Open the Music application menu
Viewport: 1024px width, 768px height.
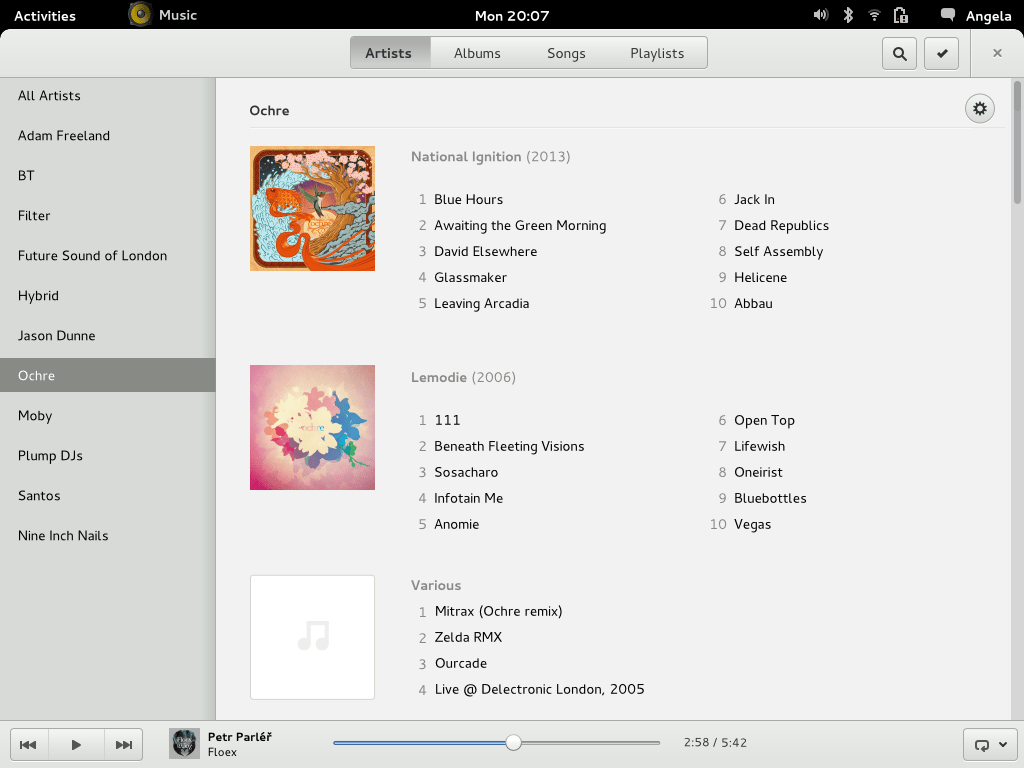[x=162, y=15]
